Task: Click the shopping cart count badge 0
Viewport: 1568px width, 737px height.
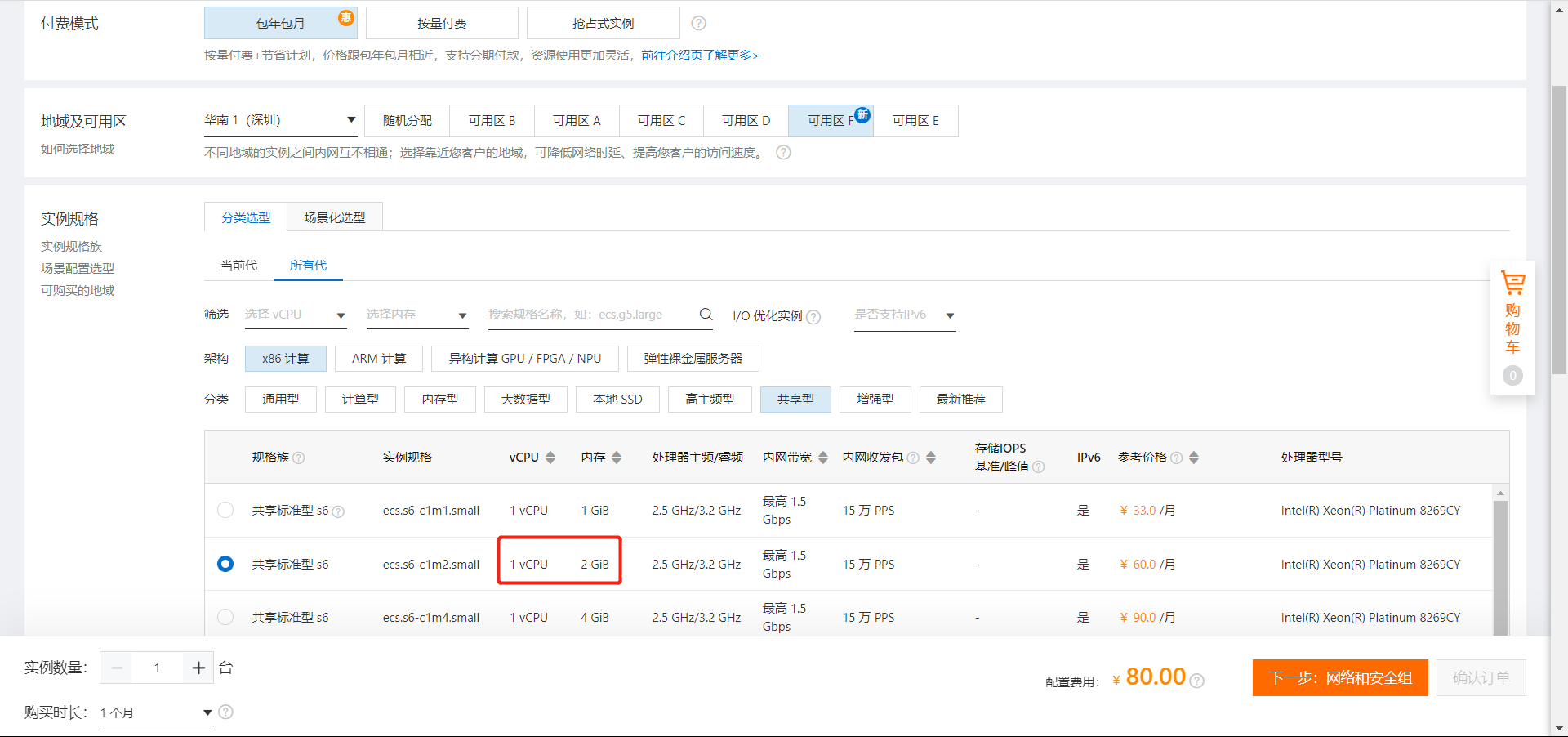Action: 1512,375
